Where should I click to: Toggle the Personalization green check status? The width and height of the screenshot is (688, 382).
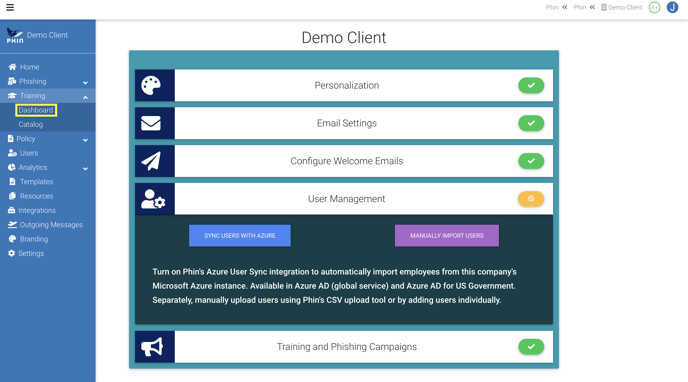pos(531,86)
